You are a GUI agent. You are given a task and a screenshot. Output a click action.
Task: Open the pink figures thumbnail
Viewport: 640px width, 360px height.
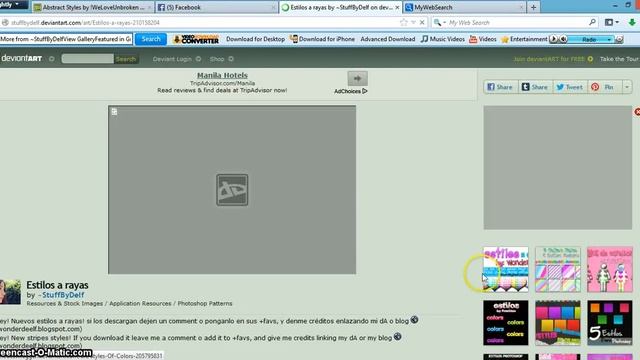point(609,269)
